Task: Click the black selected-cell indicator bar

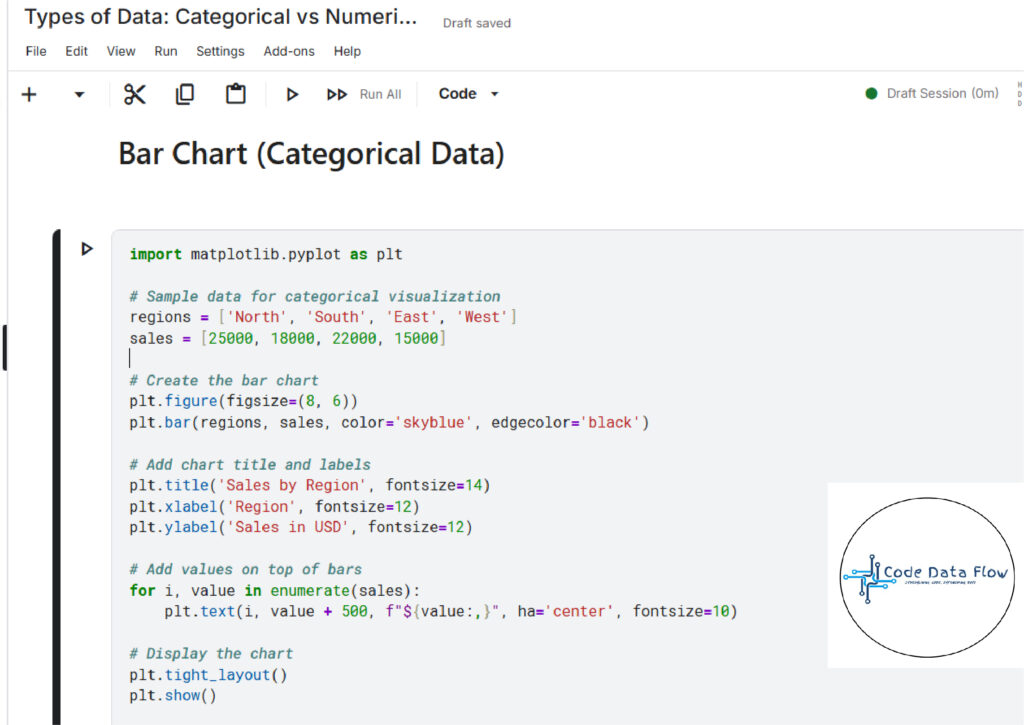Action: pos(56,477)
